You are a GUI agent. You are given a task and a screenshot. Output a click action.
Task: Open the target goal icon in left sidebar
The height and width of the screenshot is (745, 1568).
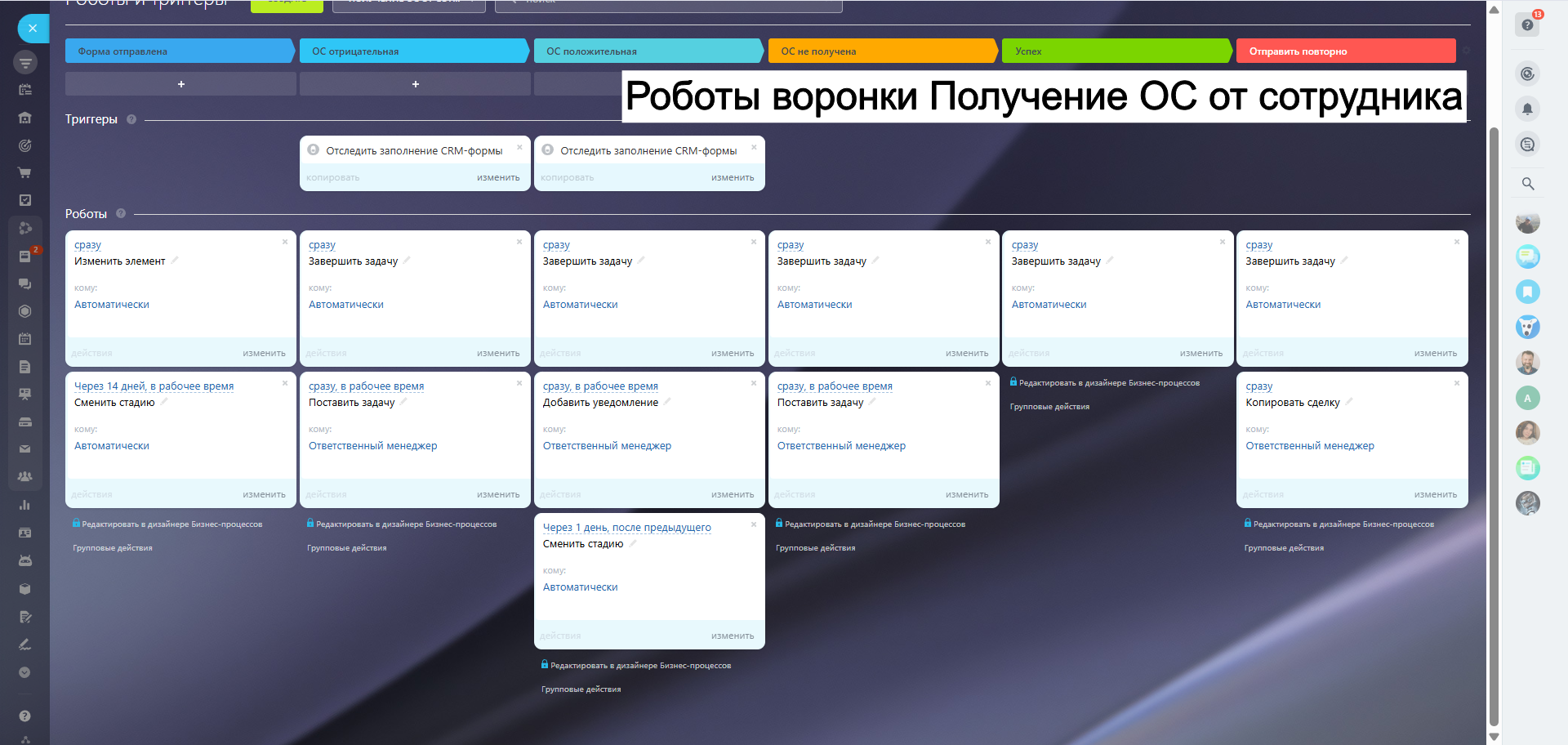pos(25,145)
